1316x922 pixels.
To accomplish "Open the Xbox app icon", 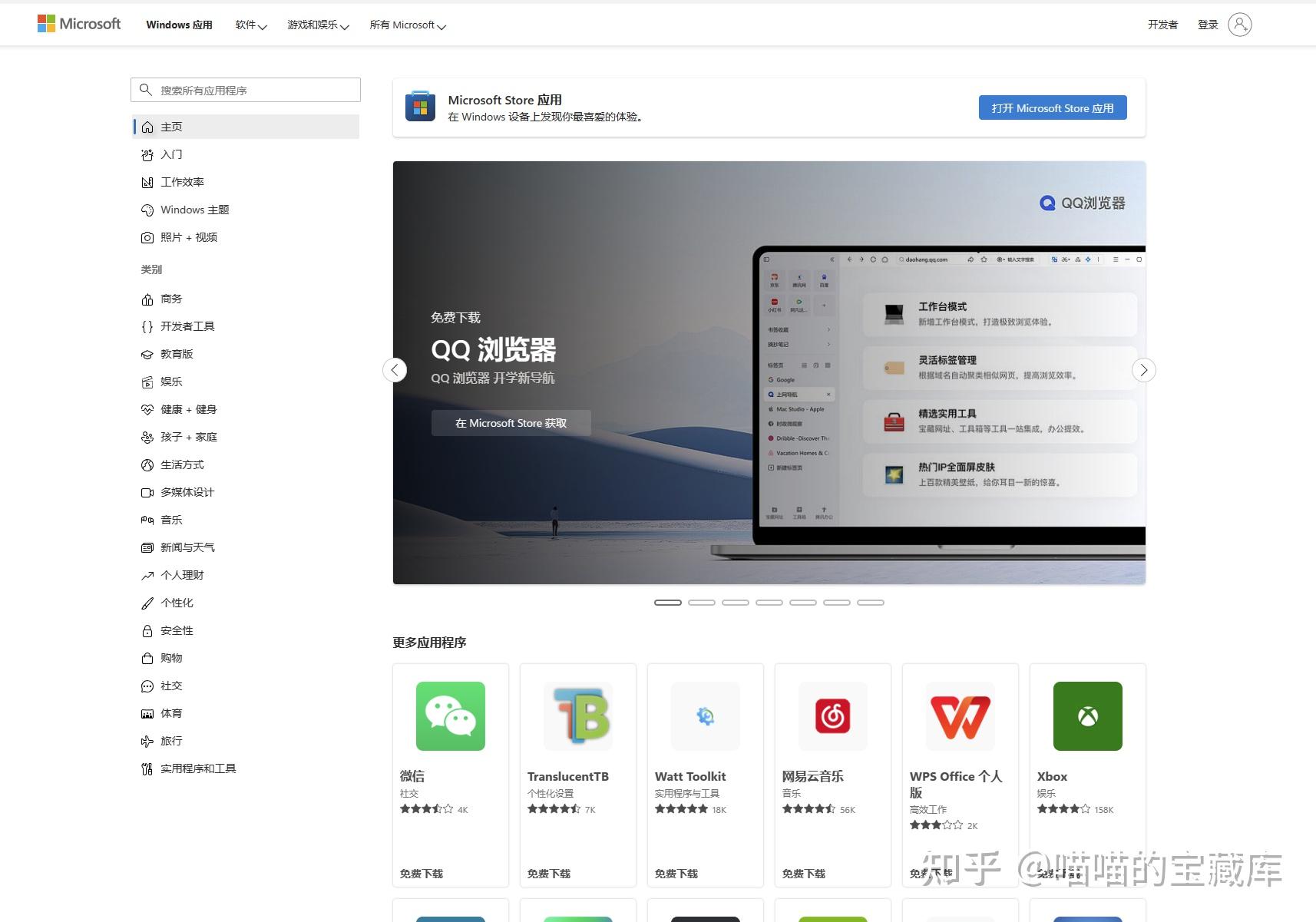I will pyautogui.click(x=1088, y=716).
